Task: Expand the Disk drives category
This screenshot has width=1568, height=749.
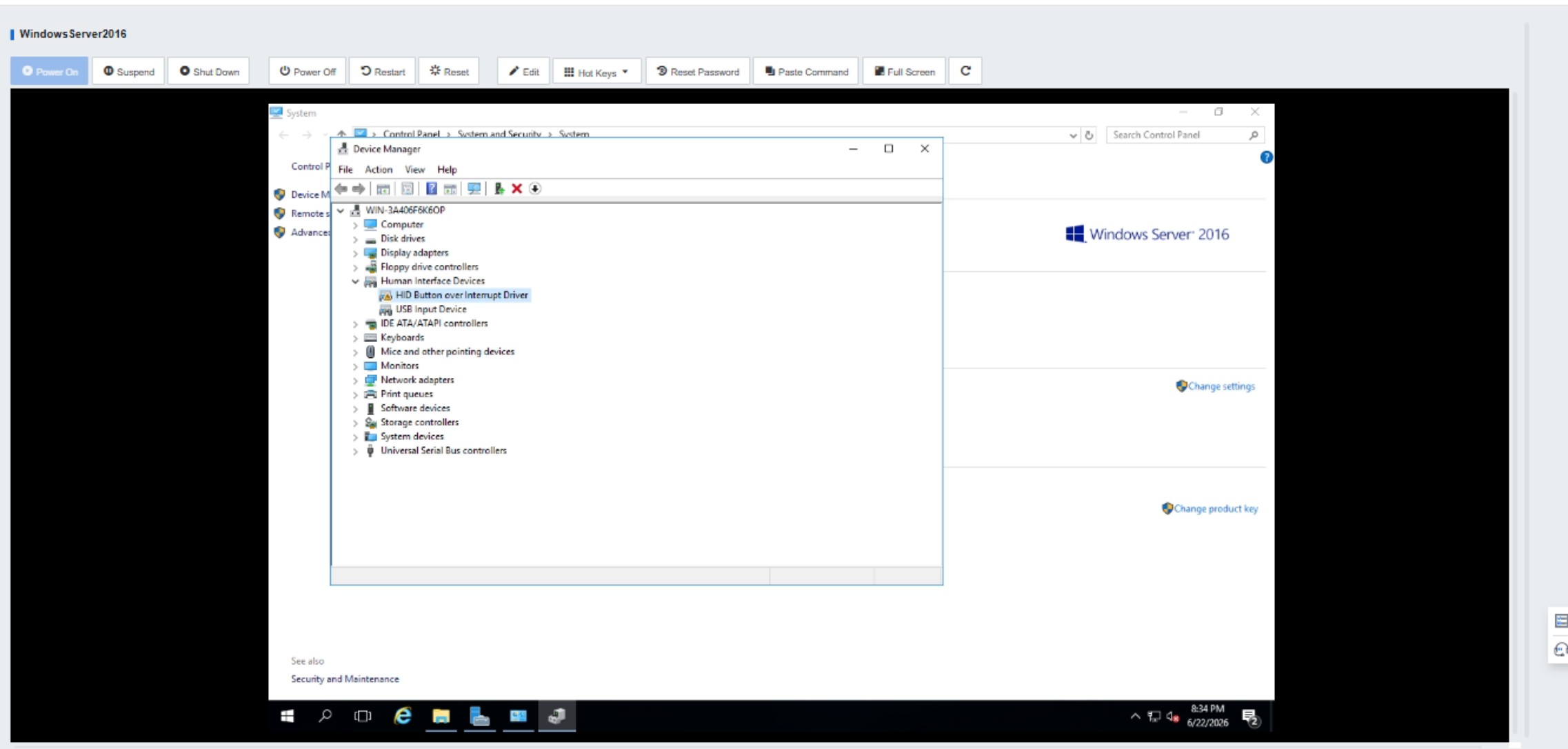Action: (355, 239)
